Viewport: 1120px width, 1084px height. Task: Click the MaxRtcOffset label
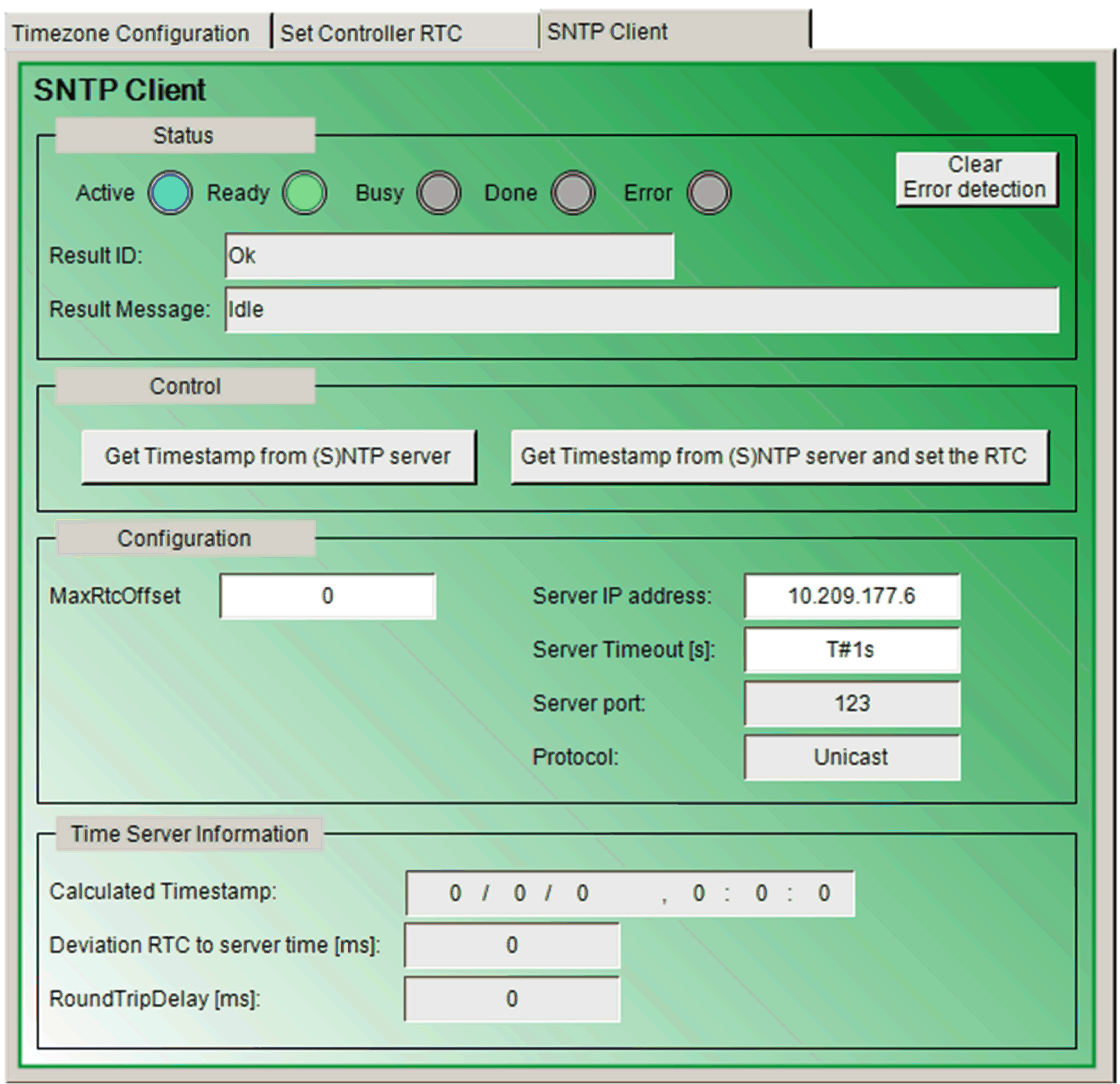point(115,596)
